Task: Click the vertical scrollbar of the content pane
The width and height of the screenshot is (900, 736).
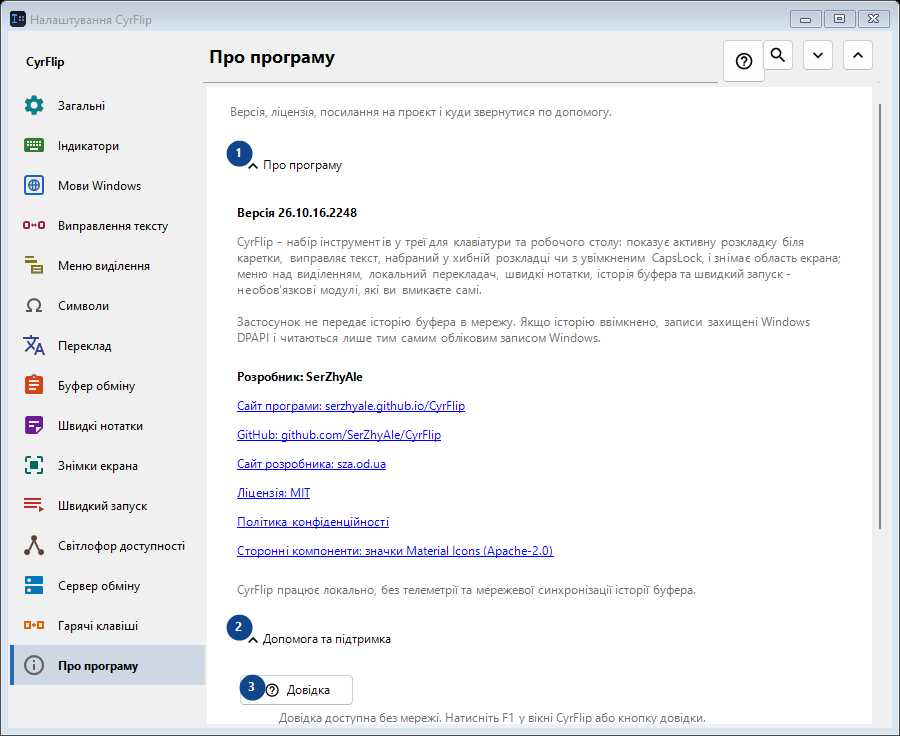Action: coord(880,316)
